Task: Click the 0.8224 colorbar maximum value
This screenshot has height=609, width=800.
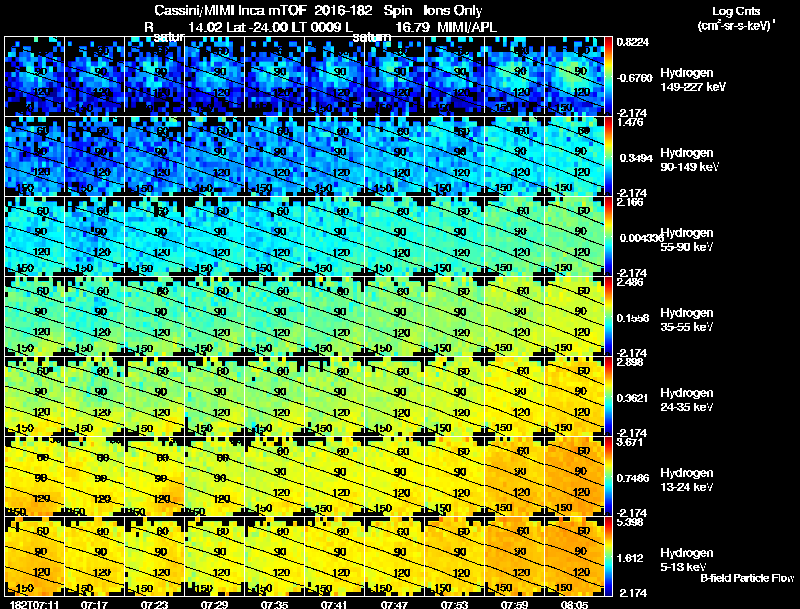Action: click(633, 42)
